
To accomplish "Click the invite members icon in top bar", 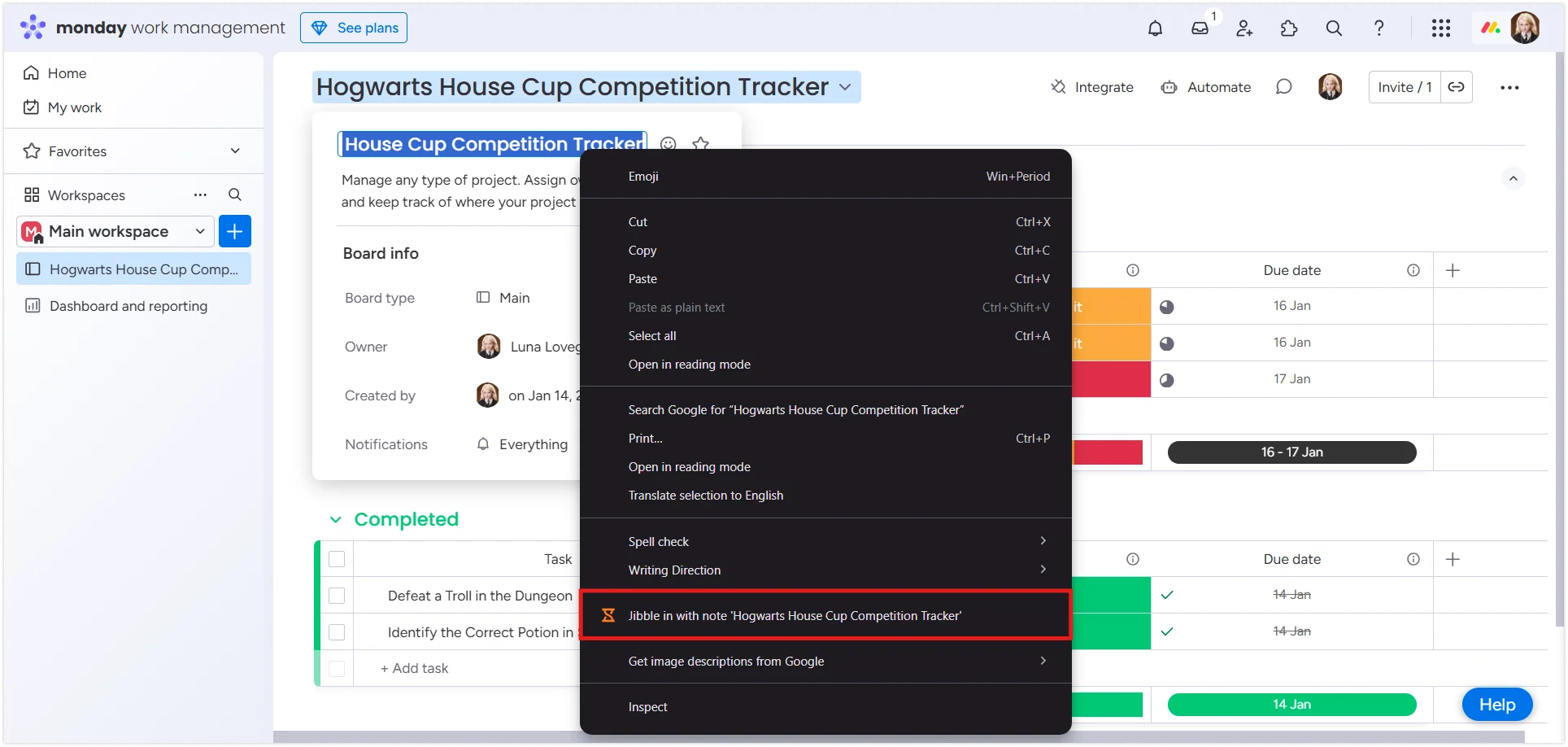I will click(1244, 28).
